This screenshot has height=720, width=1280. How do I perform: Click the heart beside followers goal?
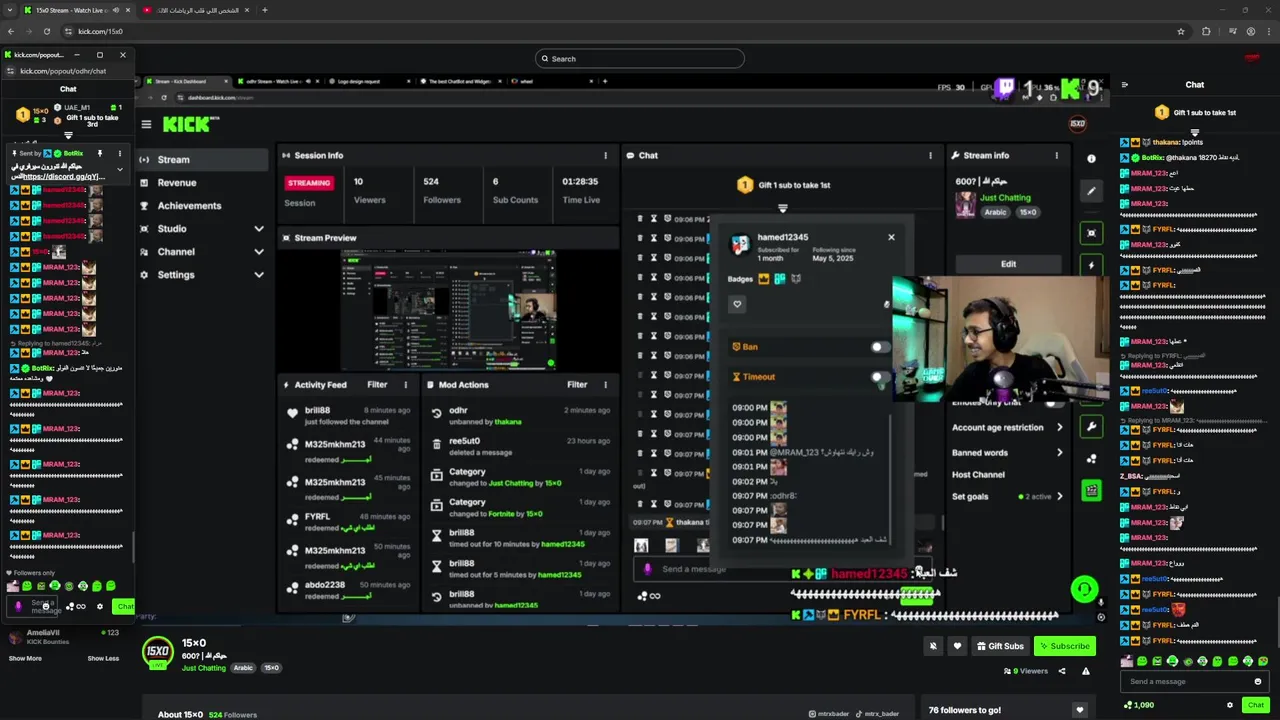(x=1079, y=710)
